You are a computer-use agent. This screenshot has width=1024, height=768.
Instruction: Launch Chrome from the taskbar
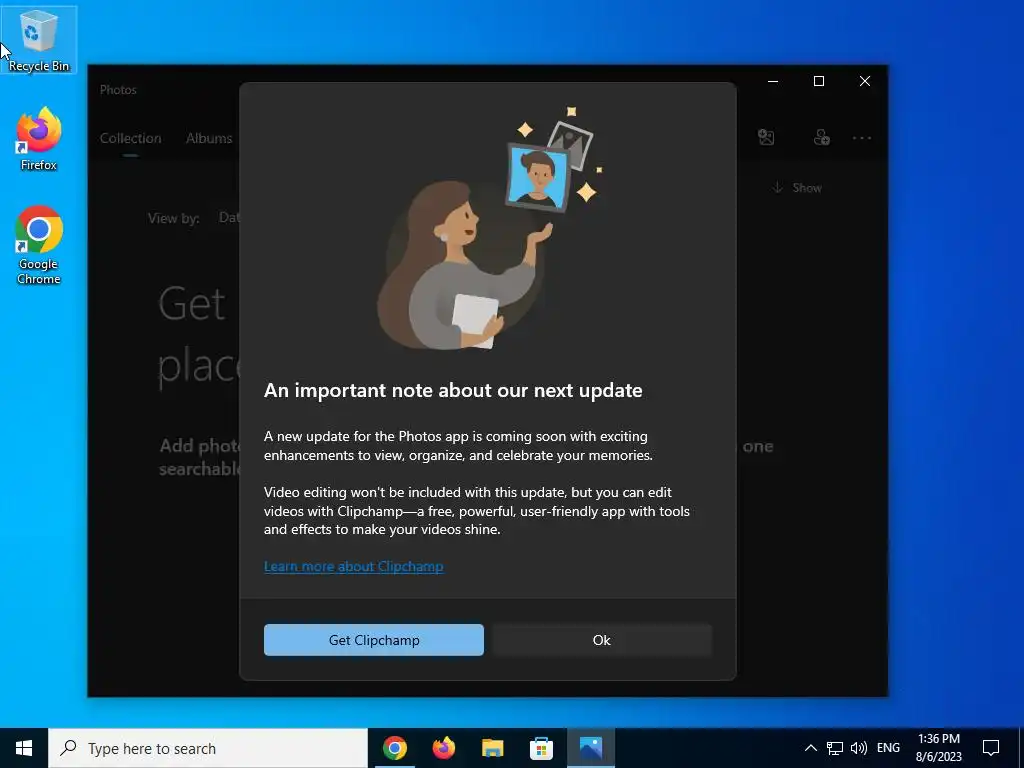tap(394, 748)
